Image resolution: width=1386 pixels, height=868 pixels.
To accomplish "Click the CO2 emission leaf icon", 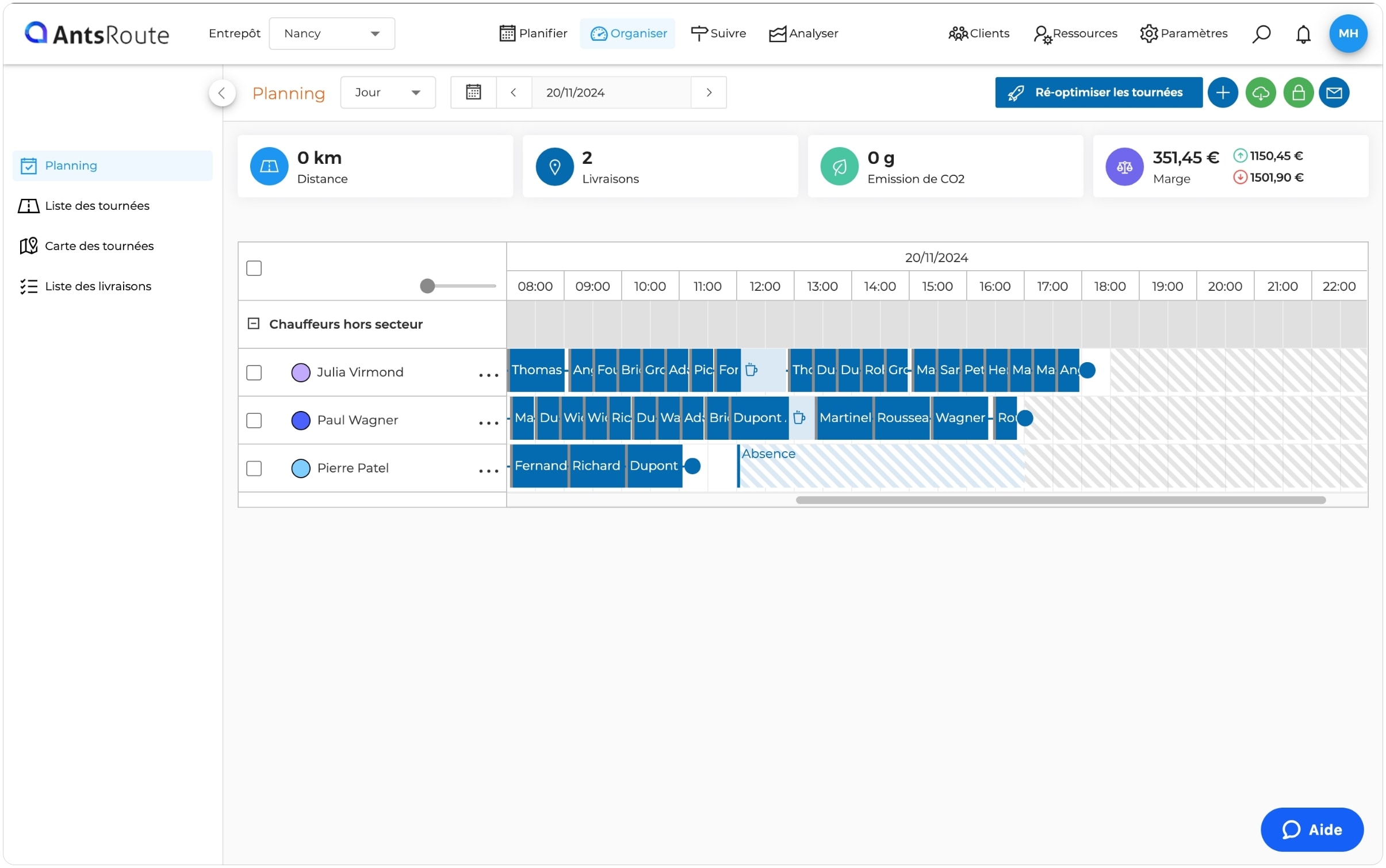I will [x=839, y=167].
